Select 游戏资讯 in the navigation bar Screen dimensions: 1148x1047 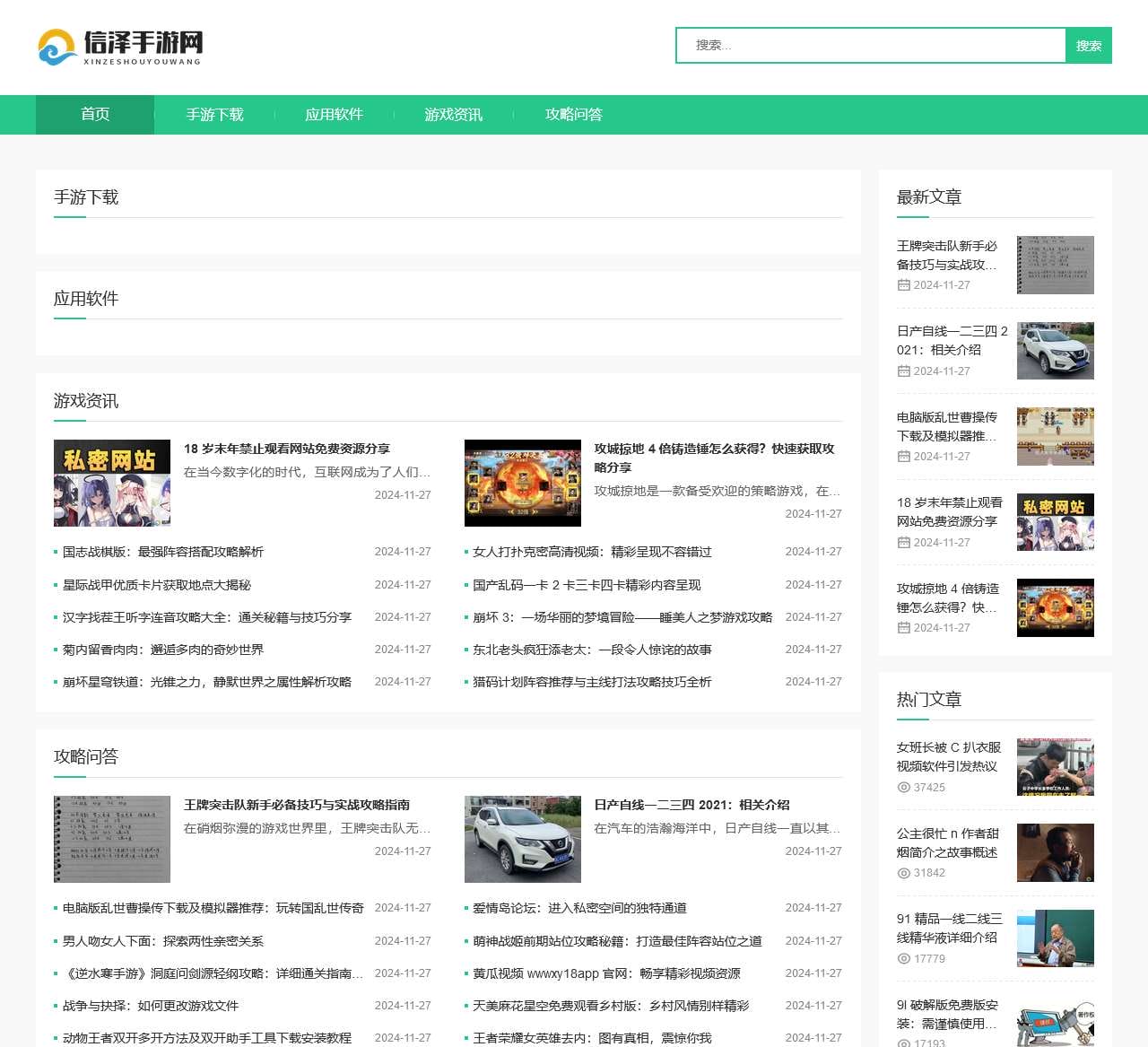pos(453,115)
